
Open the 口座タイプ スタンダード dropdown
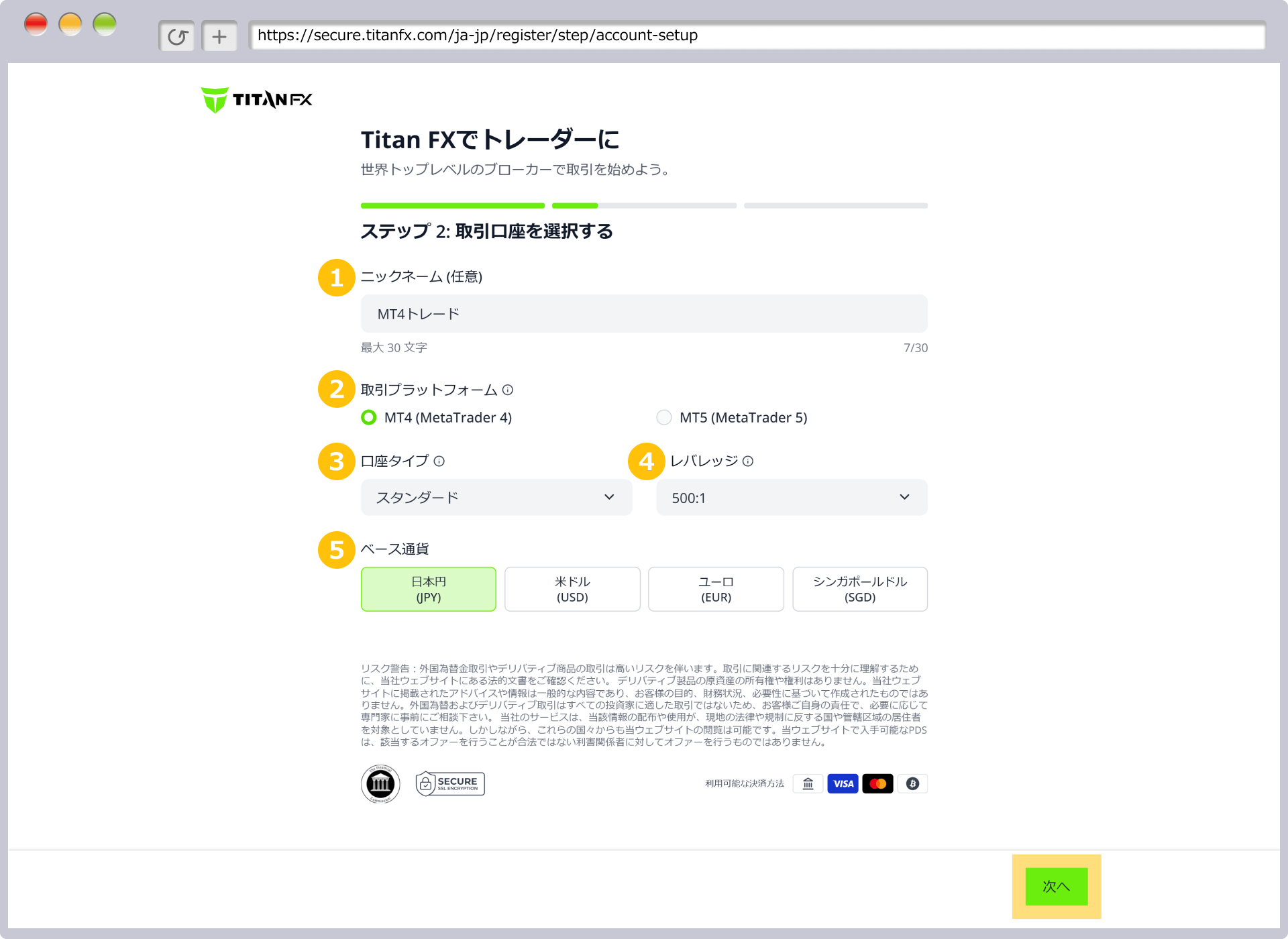(496, 497)
